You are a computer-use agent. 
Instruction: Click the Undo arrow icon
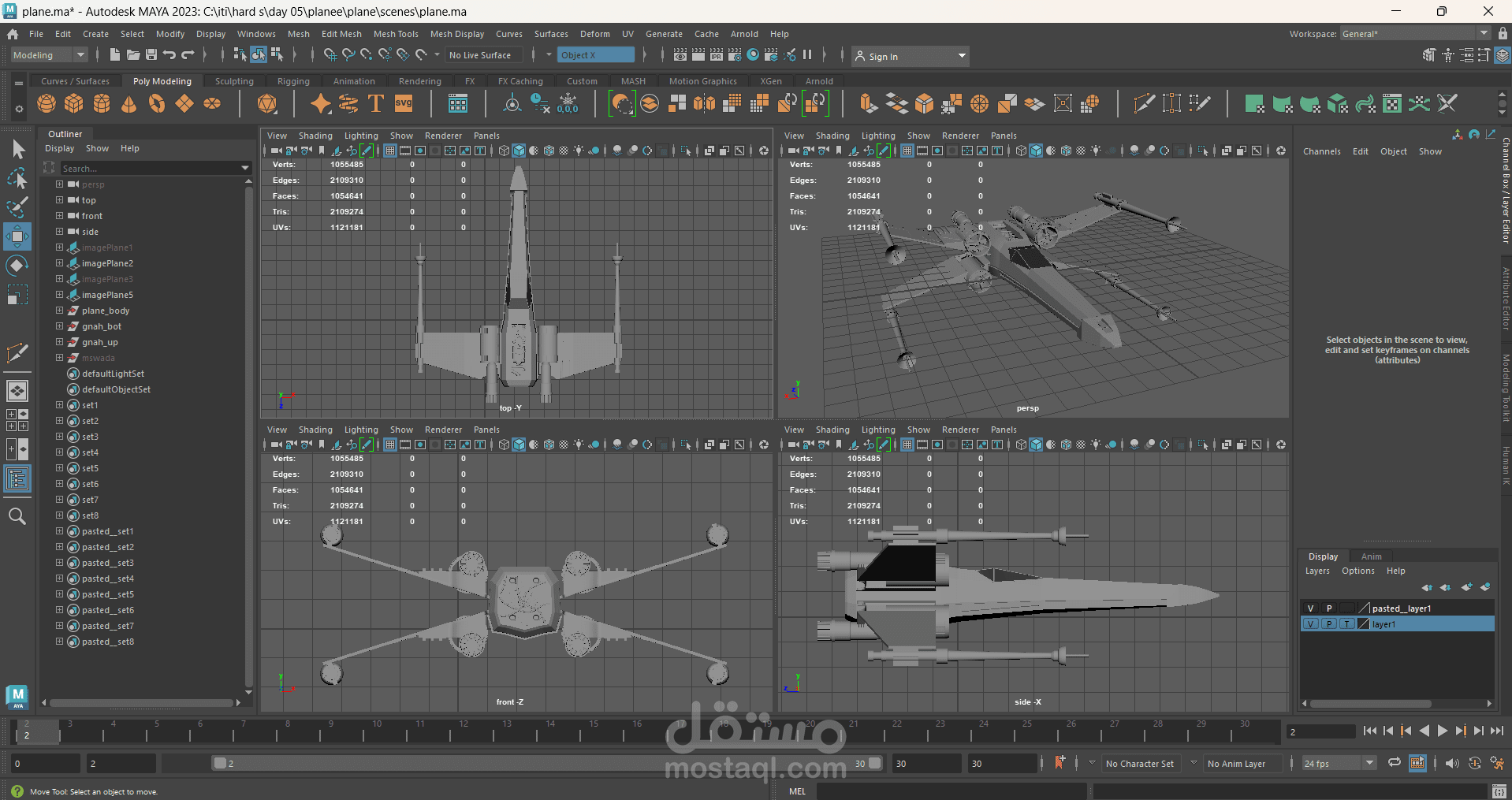point(169,54)
